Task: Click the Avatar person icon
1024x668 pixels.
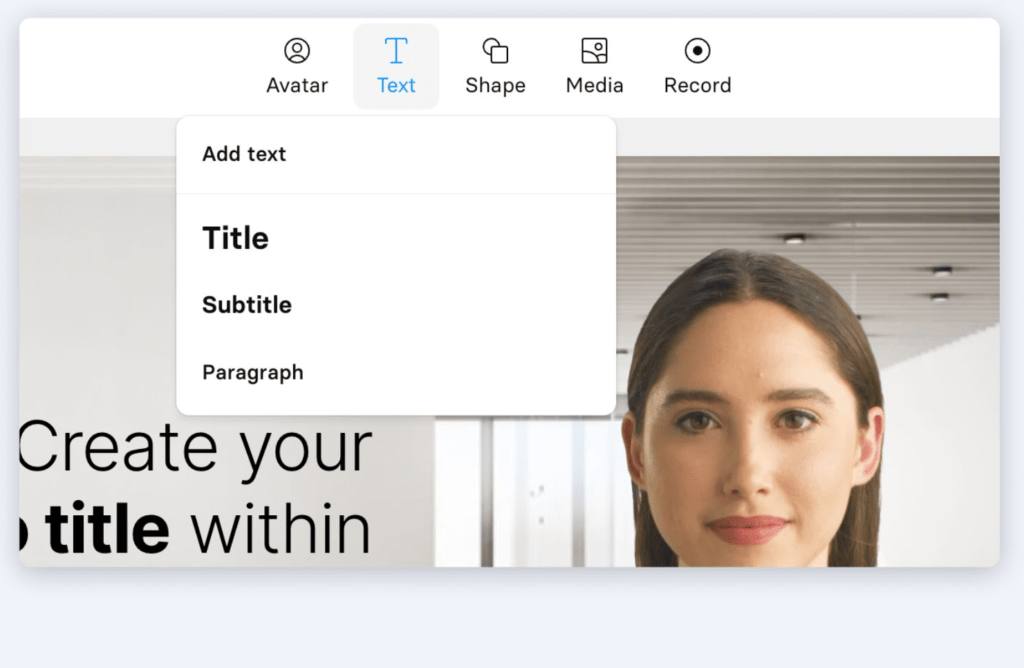Action: click(297, 51)
